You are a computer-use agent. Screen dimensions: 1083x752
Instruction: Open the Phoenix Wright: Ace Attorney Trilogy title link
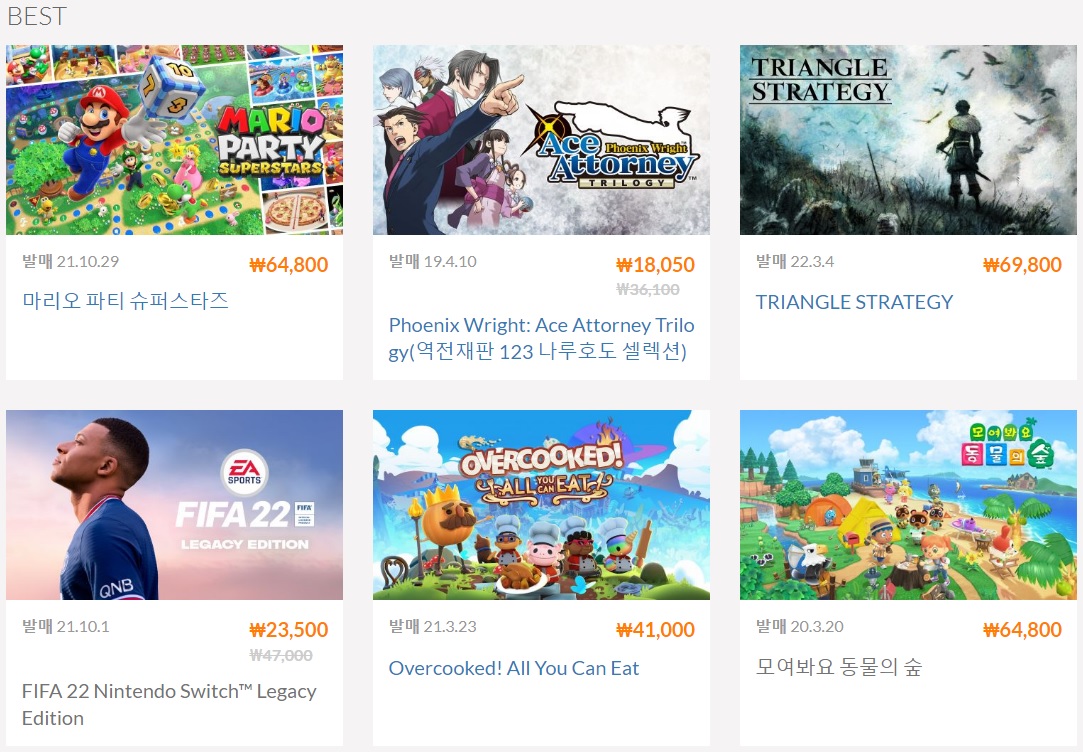(x=541, y=338)
